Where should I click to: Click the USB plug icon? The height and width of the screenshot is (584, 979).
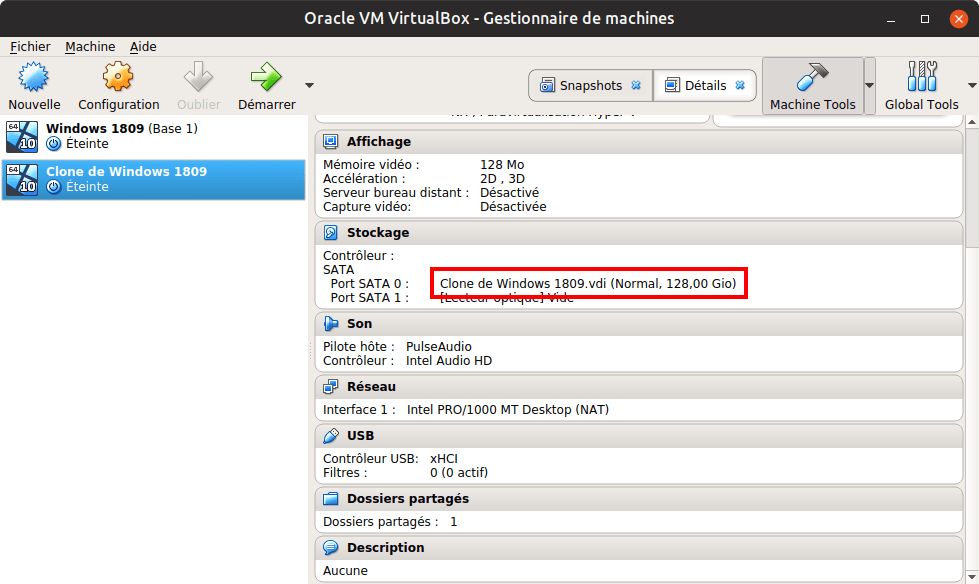point(330,436)
